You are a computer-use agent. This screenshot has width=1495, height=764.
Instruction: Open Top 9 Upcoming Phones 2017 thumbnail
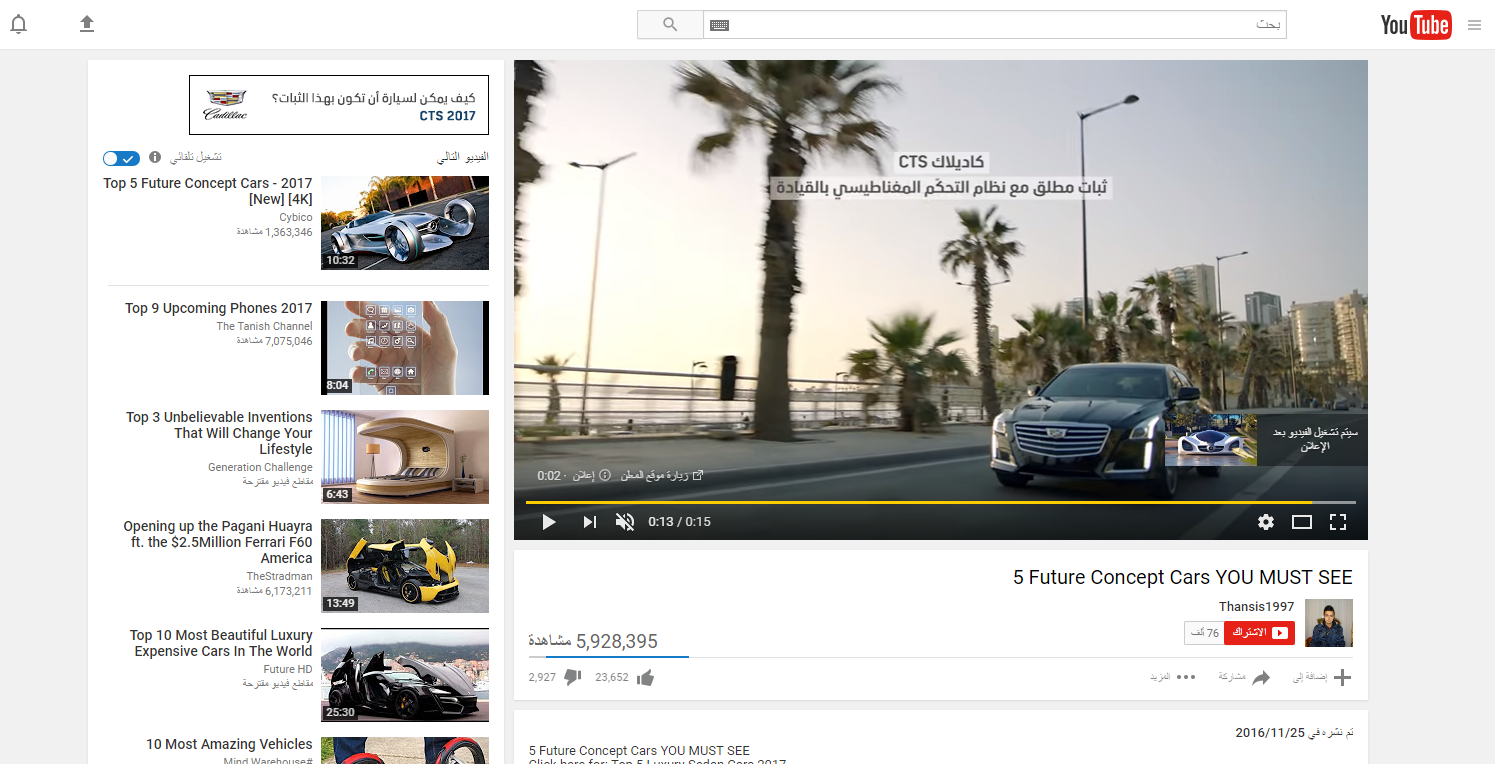click(x=405, y=348)
